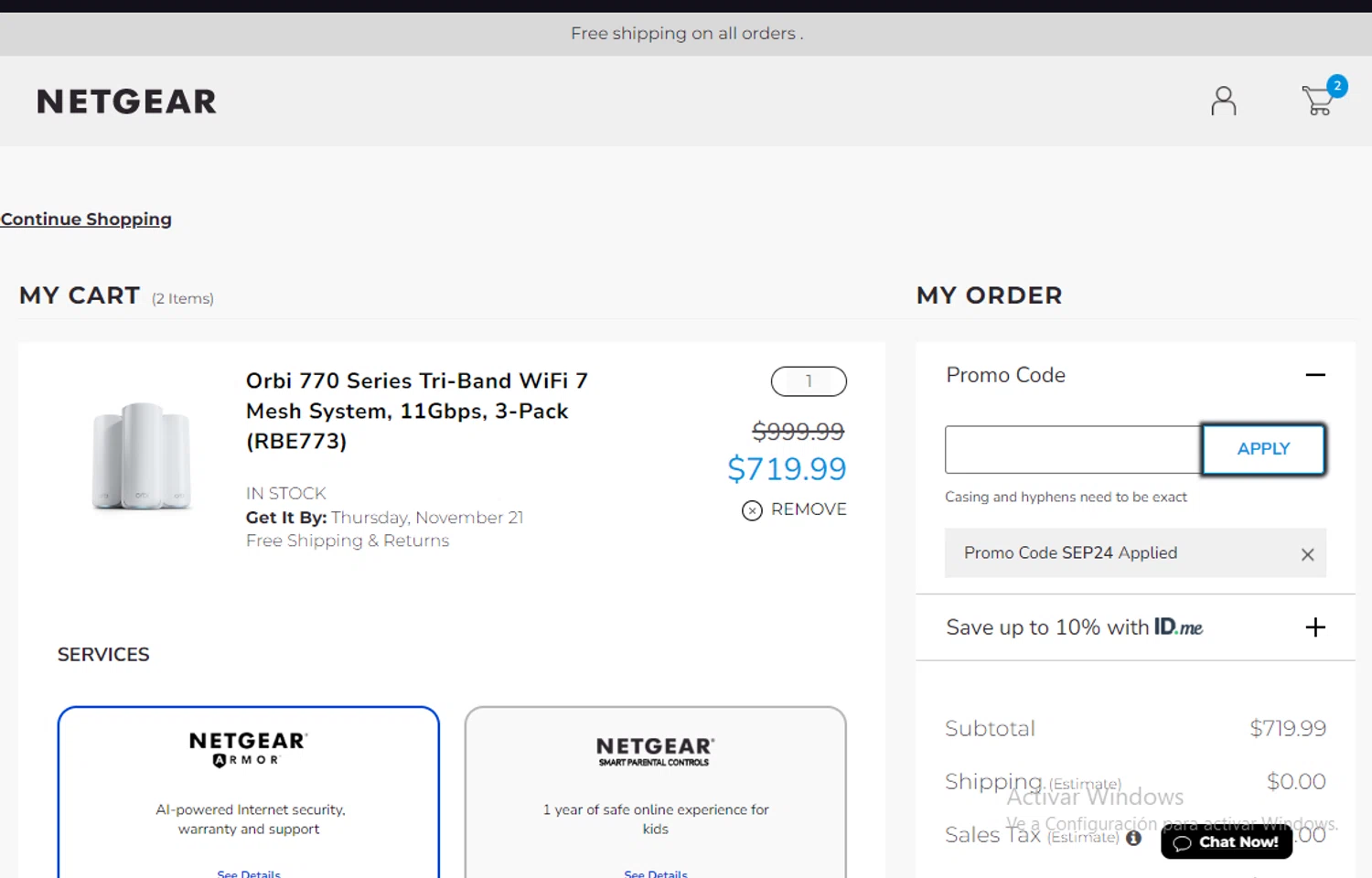Click the Free Shipping & Returns text
This screenshot has width=1372, height=878.
pos(348,541)
